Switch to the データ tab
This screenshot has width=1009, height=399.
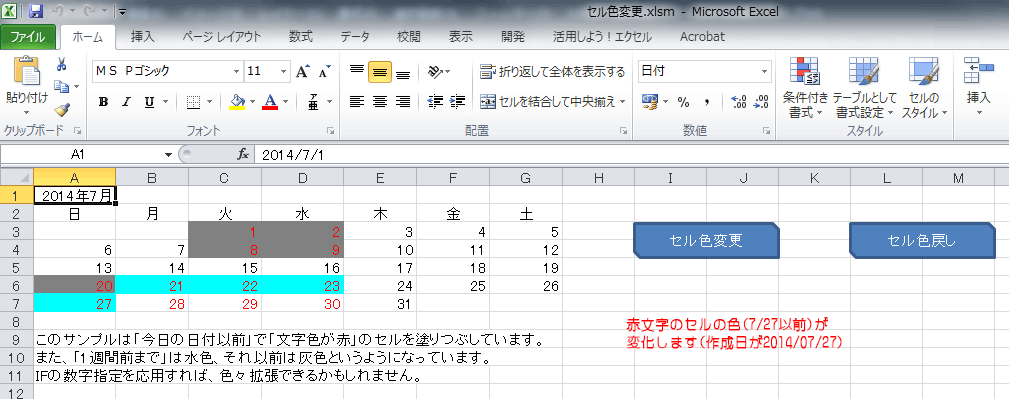point(355,37)
